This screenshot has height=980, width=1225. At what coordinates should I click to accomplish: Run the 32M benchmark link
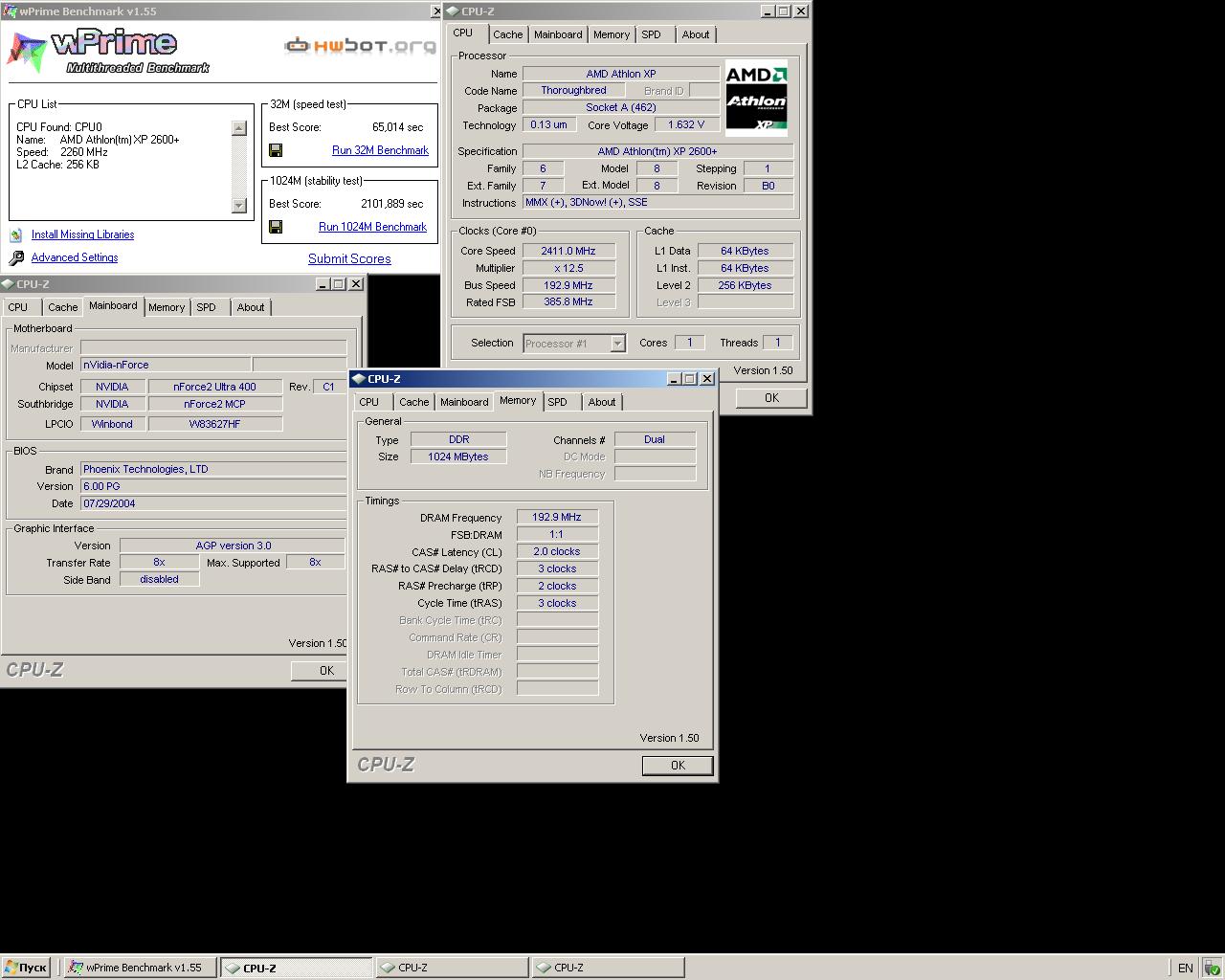coord(380,150)
